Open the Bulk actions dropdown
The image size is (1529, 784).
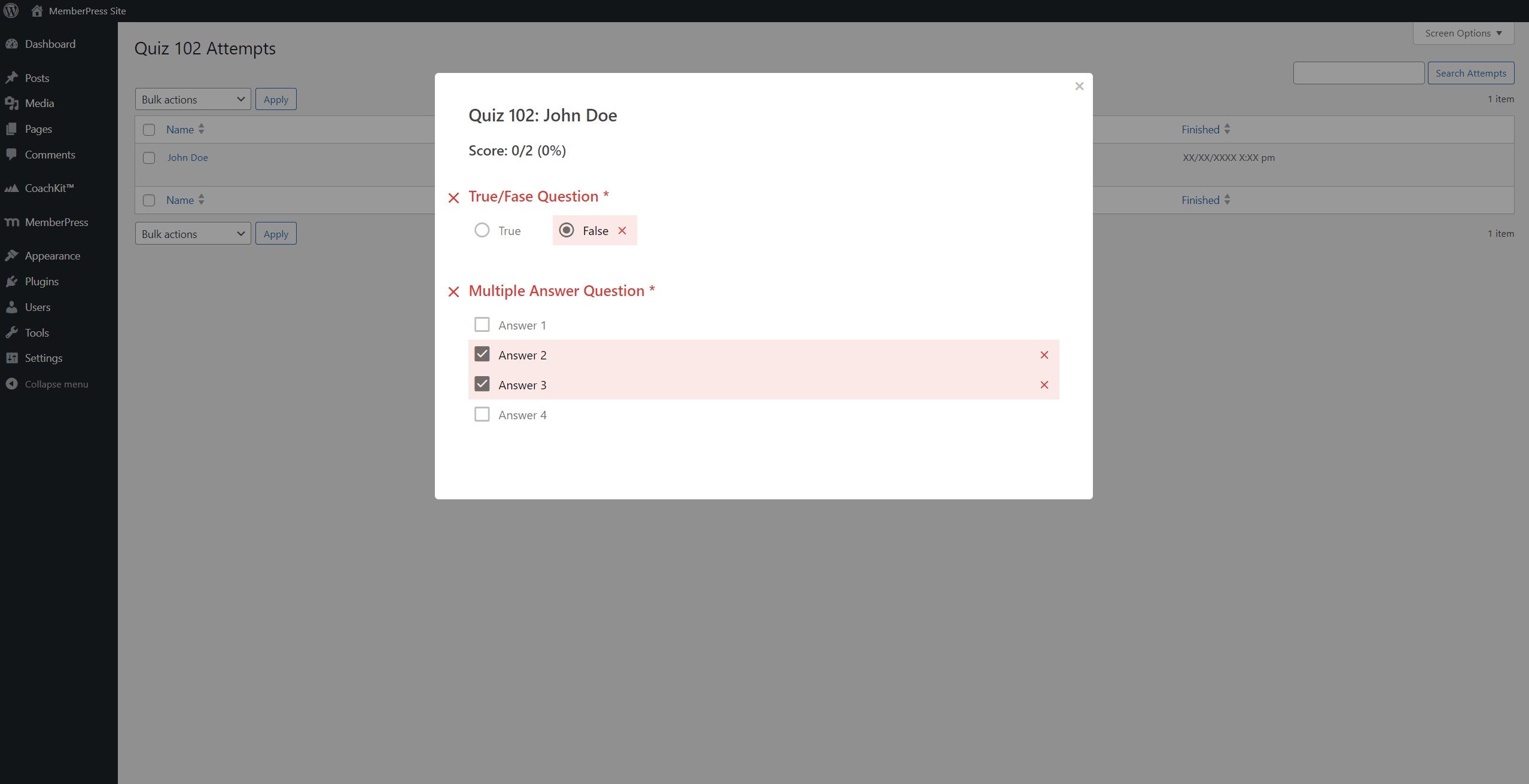(192, 99)
